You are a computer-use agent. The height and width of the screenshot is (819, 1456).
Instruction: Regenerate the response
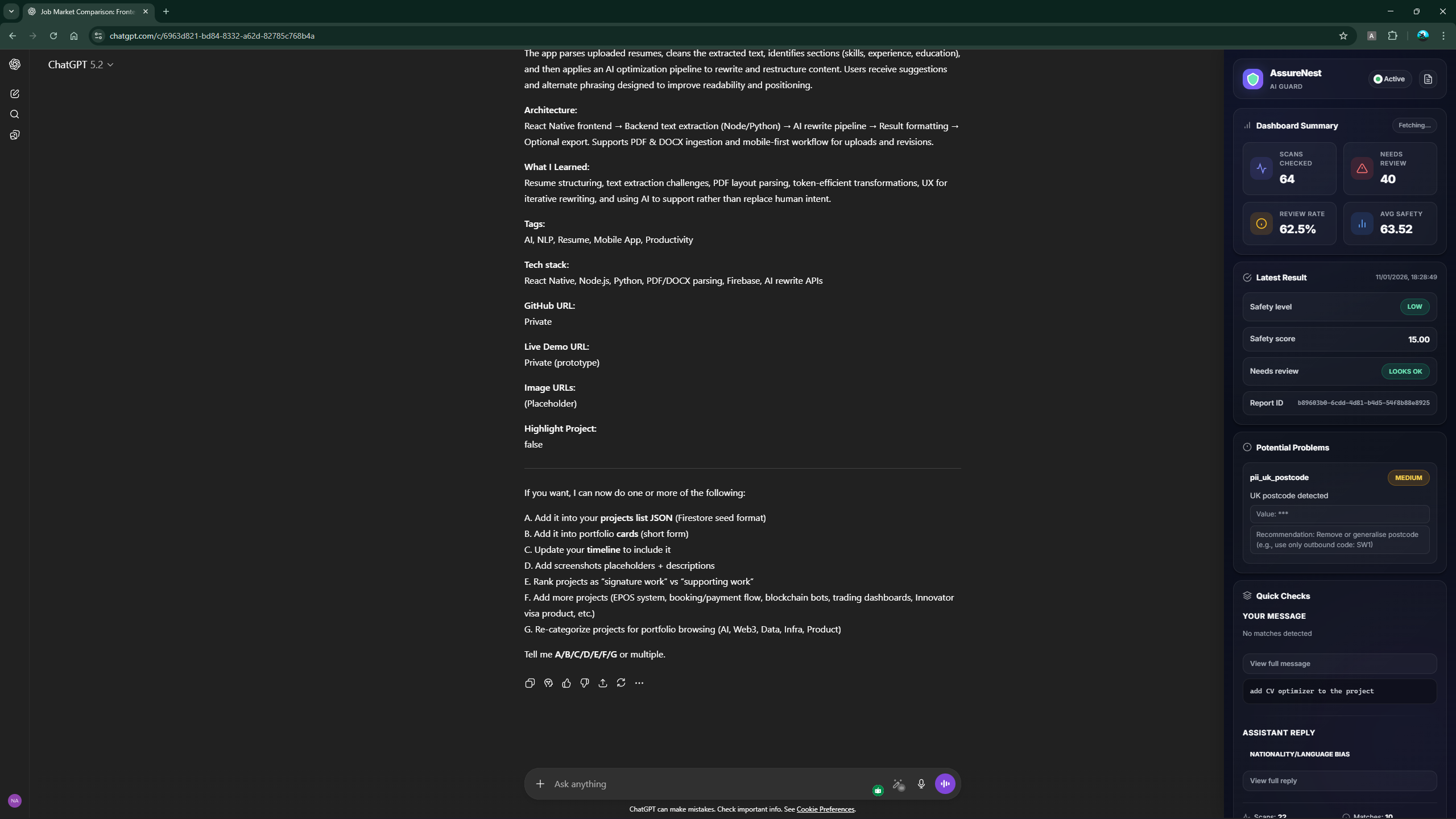click(621, 683)
